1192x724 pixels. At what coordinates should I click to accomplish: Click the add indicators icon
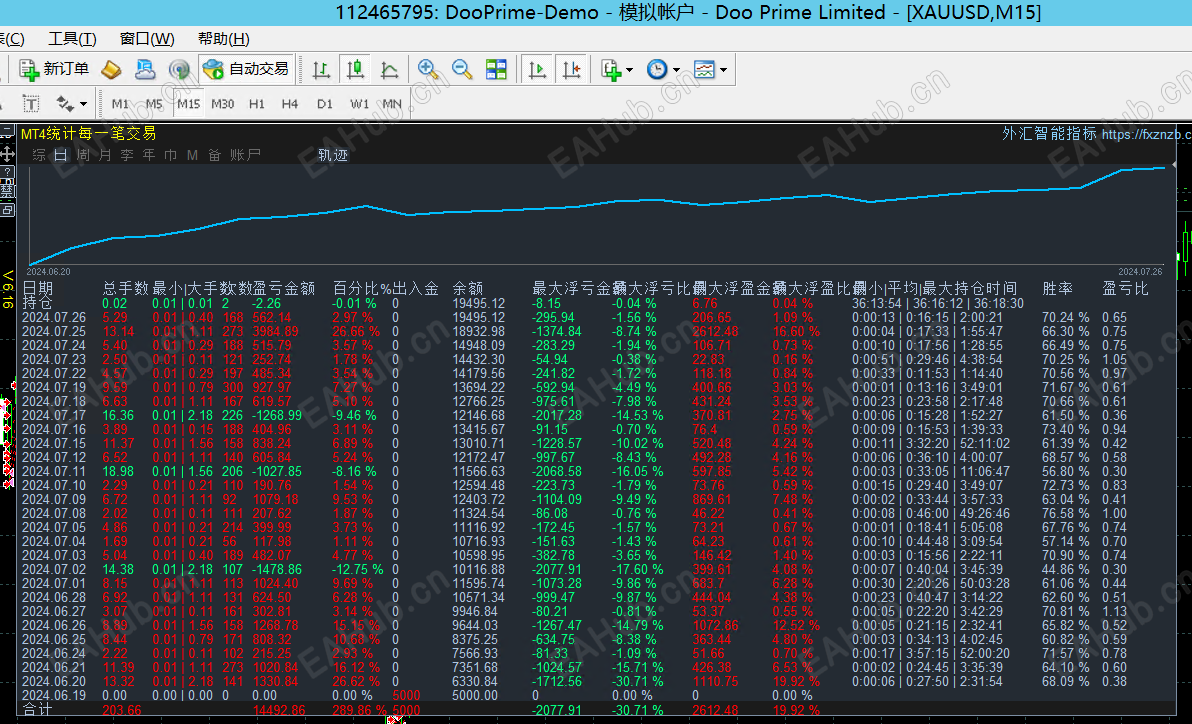pyautogui.click(x=611, y=70)
